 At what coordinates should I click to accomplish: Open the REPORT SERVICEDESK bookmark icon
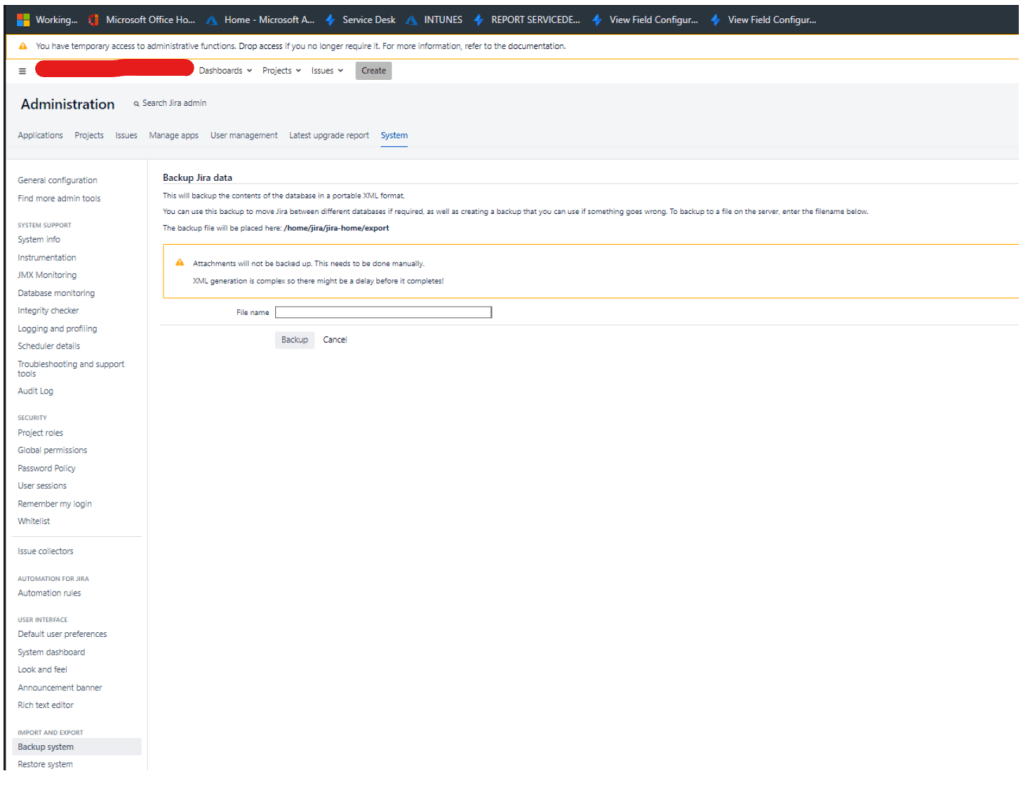[x=479, y=19]
